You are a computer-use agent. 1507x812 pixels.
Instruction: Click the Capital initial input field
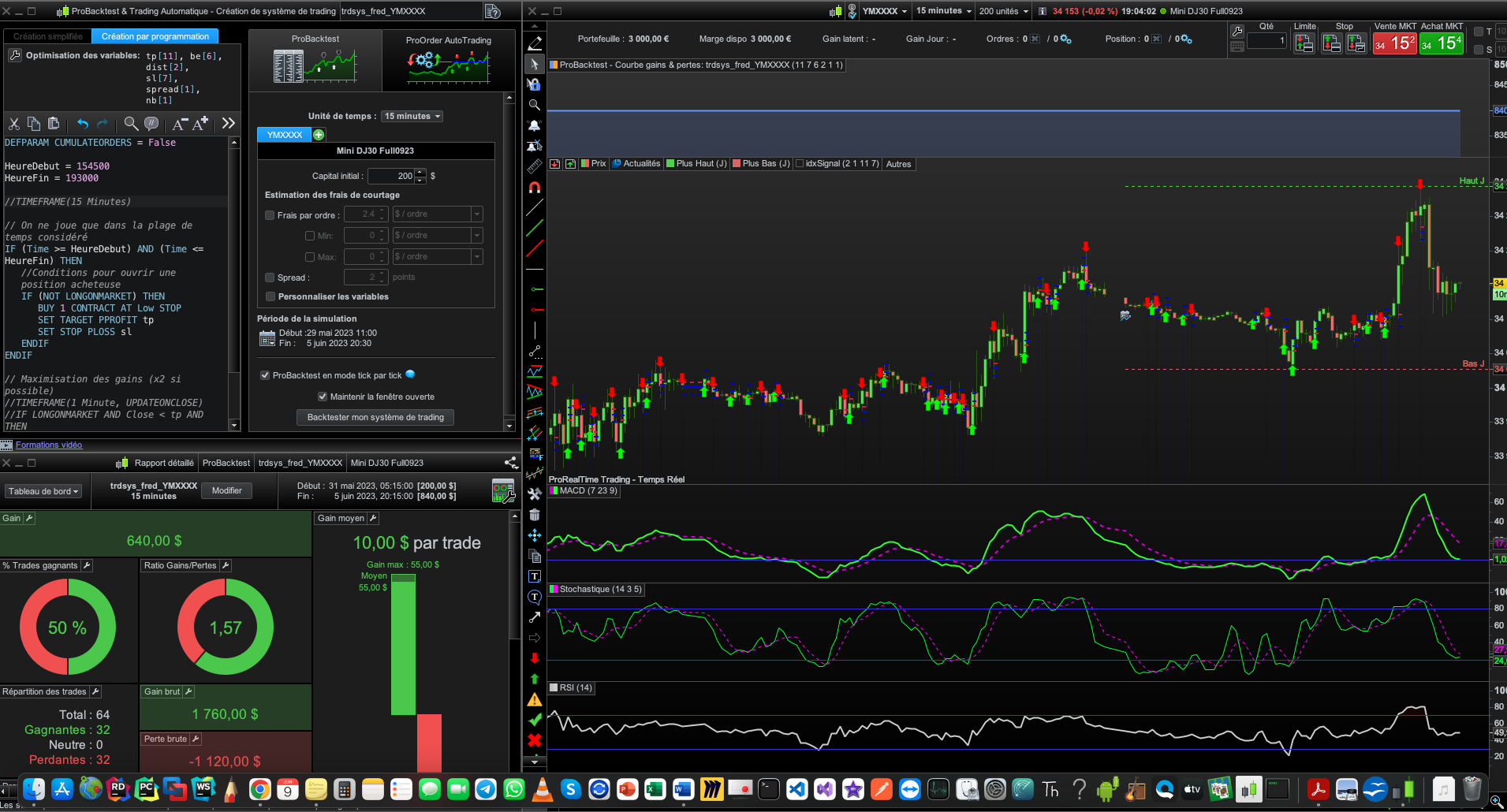point(390,176)
